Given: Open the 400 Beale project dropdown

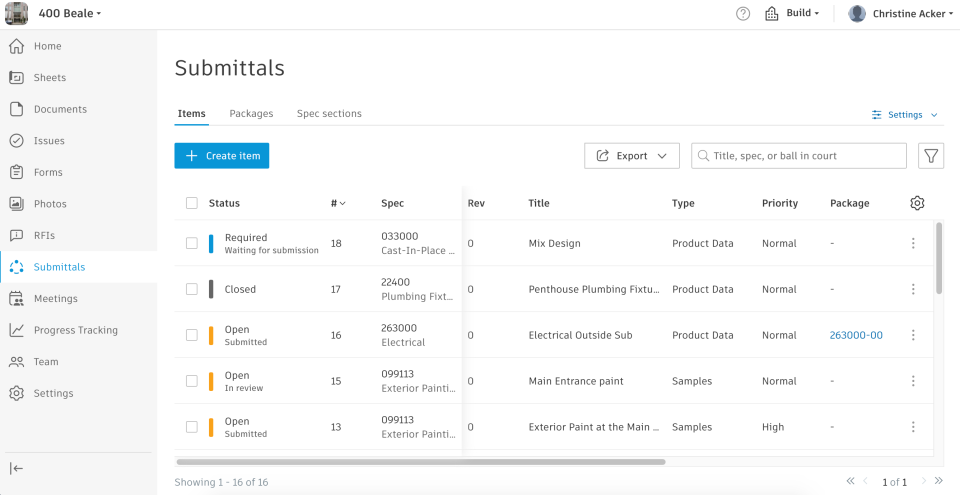Looking at the screenshot, I should tap(70, 14).
